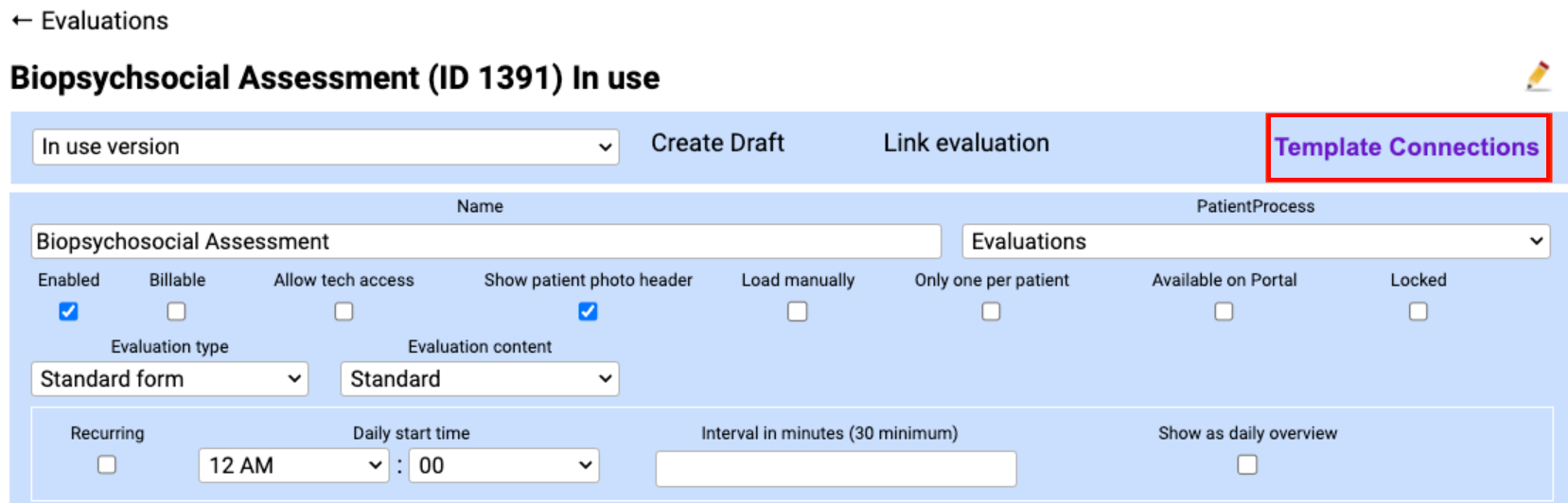This screenshot has width=1568, height=503.
Task: Open the Evaluation content dropdown
Action: 479,379
